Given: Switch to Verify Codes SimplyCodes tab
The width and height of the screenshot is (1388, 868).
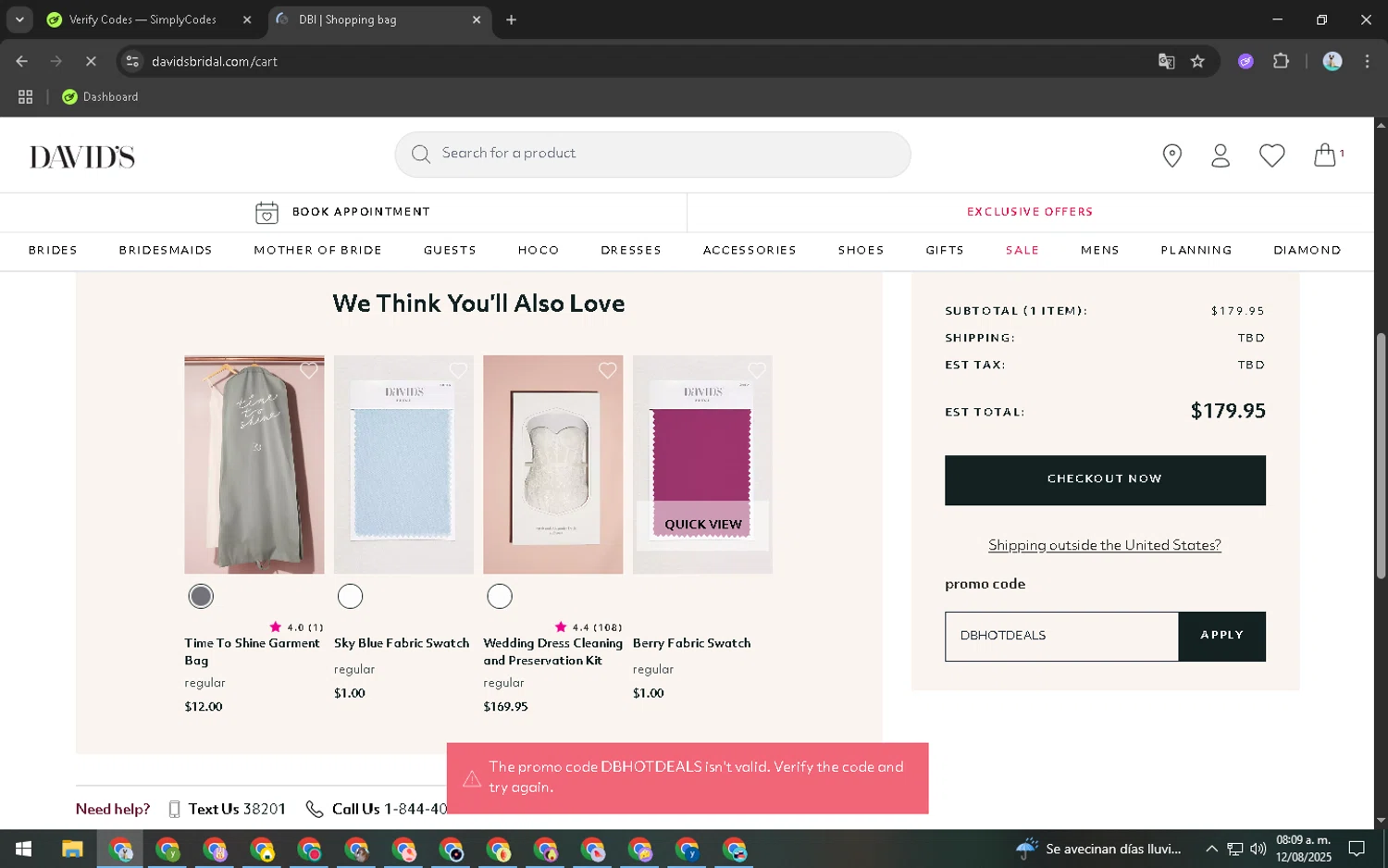Looking at the screenshot, I should click(x=143, y=19).
